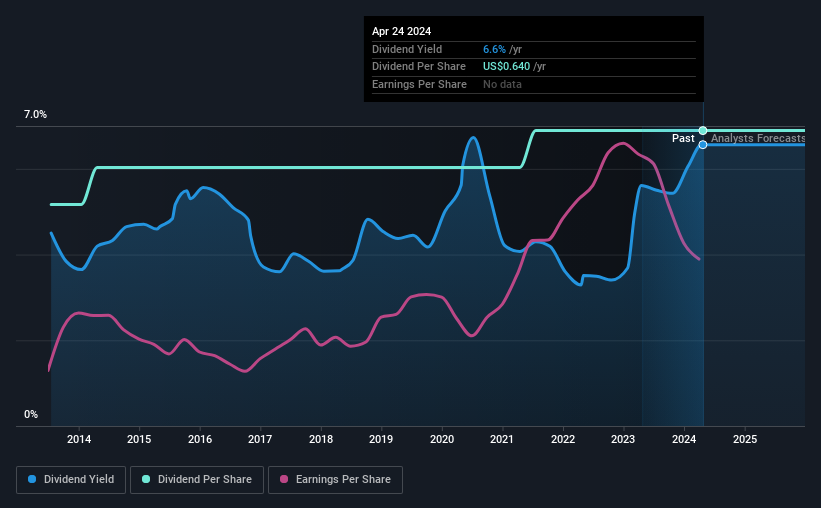Click the pink Earnings Per Share legend dot

pyautogui.click(x=284, y=479)
